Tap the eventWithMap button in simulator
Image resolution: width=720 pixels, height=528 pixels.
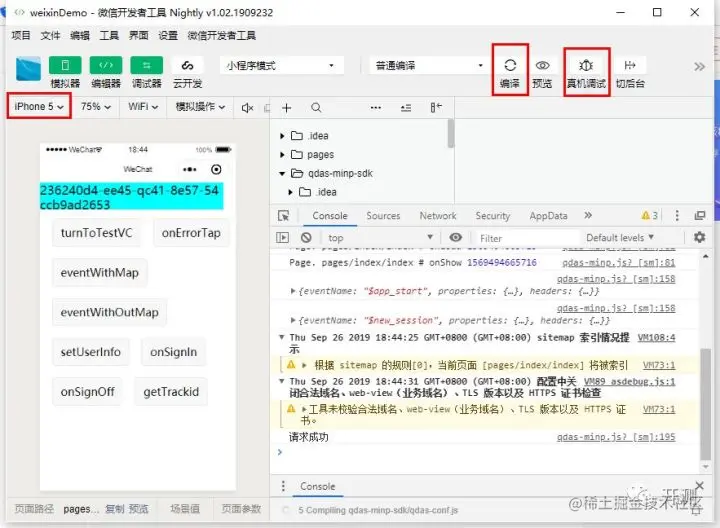click(x=100, y=273)
